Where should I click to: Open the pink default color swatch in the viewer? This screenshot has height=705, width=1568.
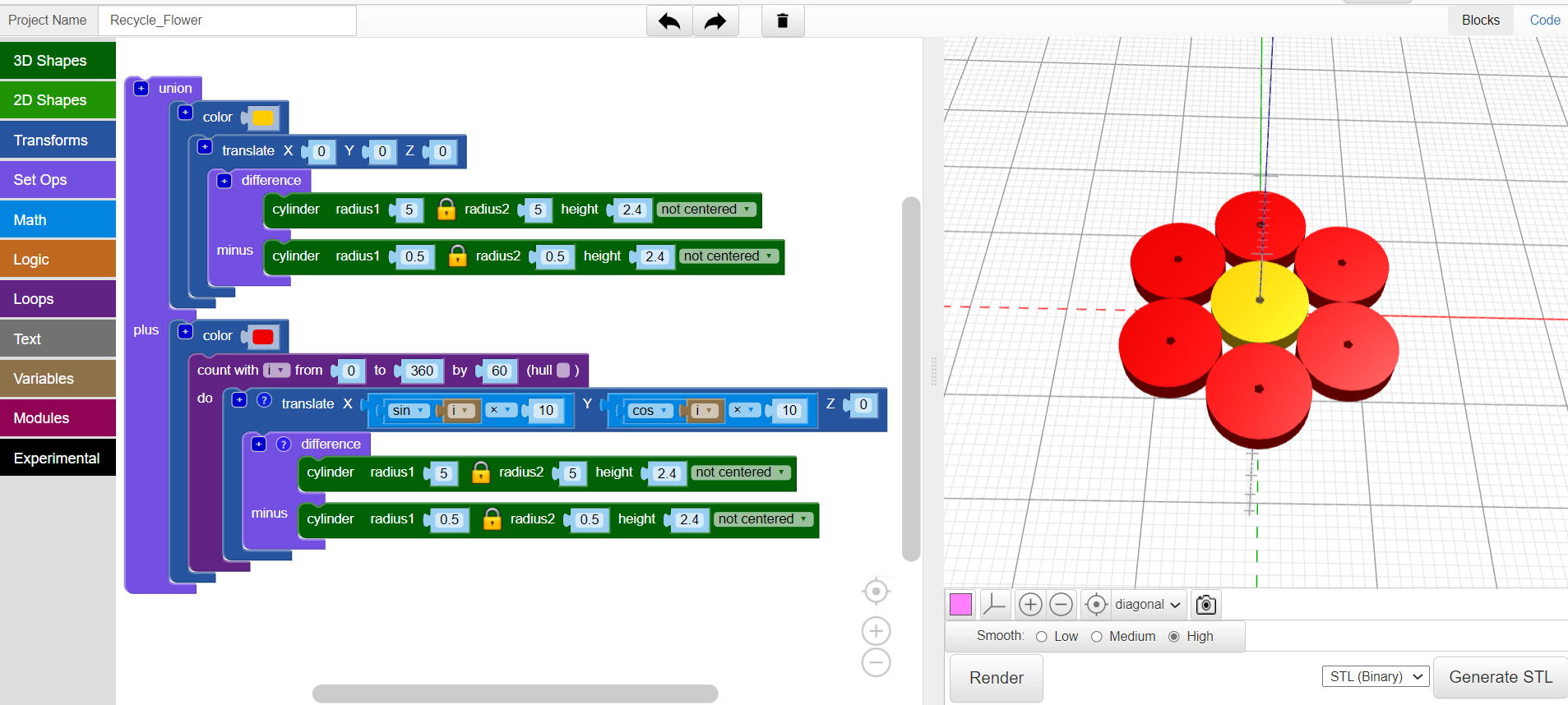[x=960, y=605]
